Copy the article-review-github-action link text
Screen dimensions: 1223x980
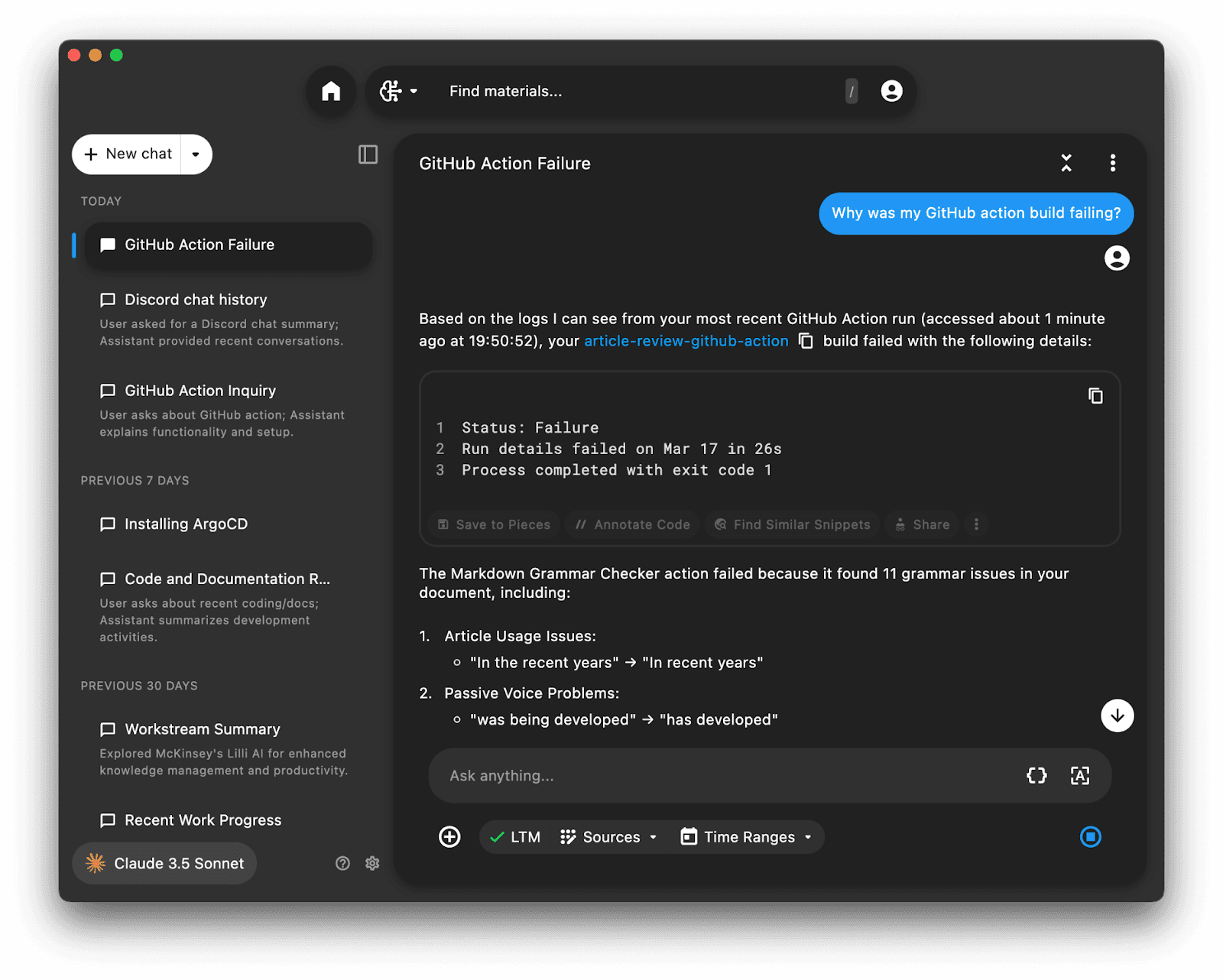[x=806, y=341]
